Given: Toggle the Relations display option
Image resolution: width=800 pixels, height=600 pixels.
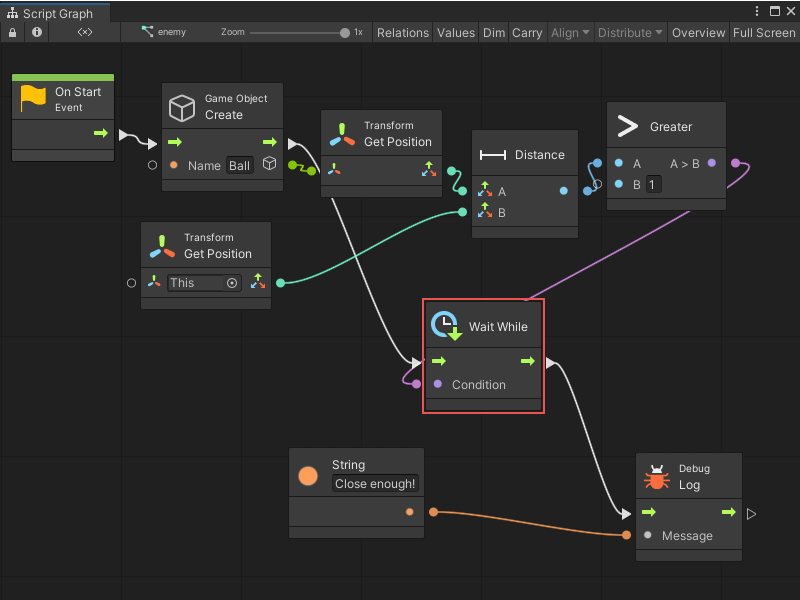Looking at the screenshot, I should click(402, 32).
